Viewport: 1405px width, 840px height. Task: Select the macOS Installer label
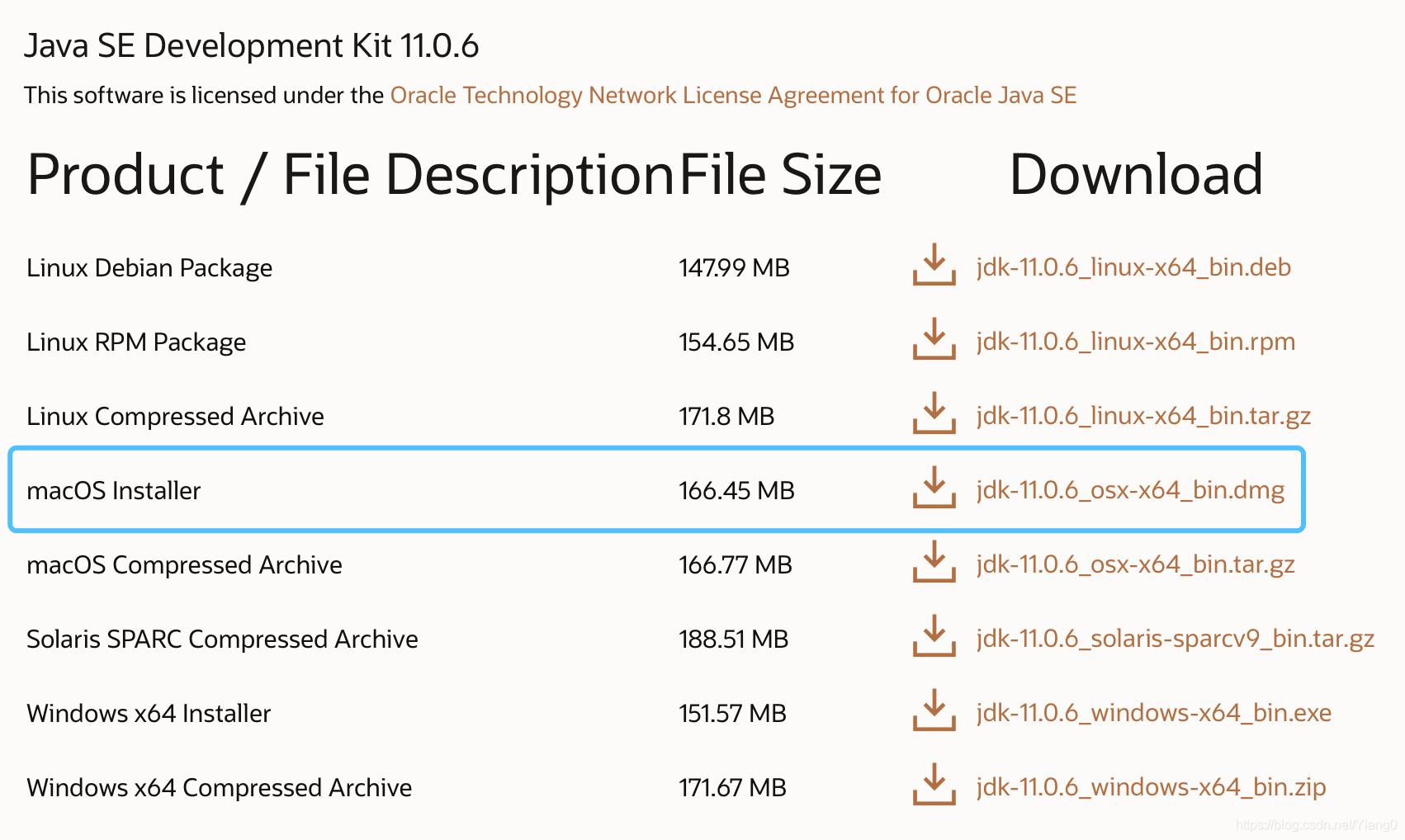[x=114, y=491]
